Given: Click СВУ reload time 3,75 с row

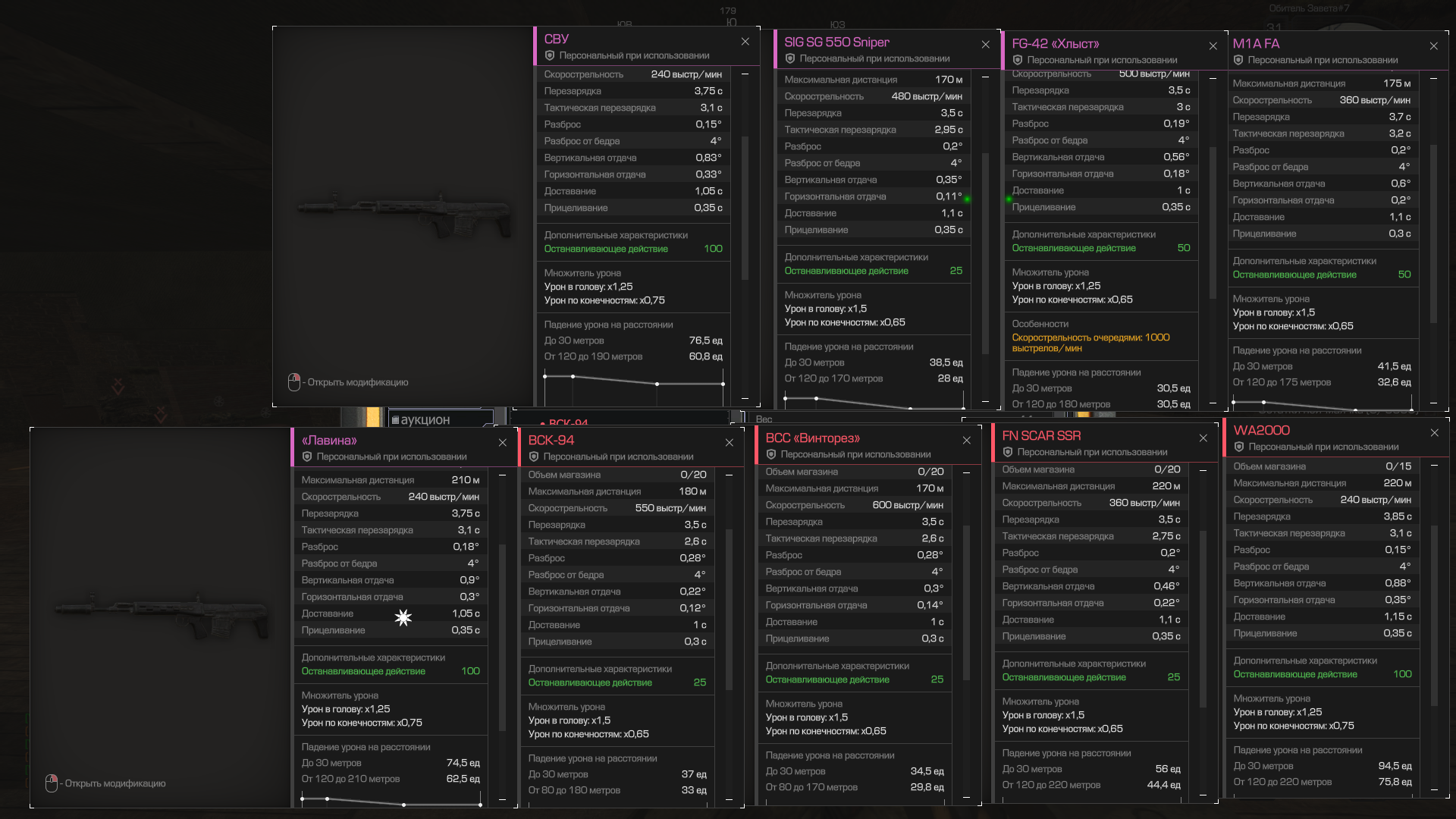Looking at the screenshot, I should (633, 91).
